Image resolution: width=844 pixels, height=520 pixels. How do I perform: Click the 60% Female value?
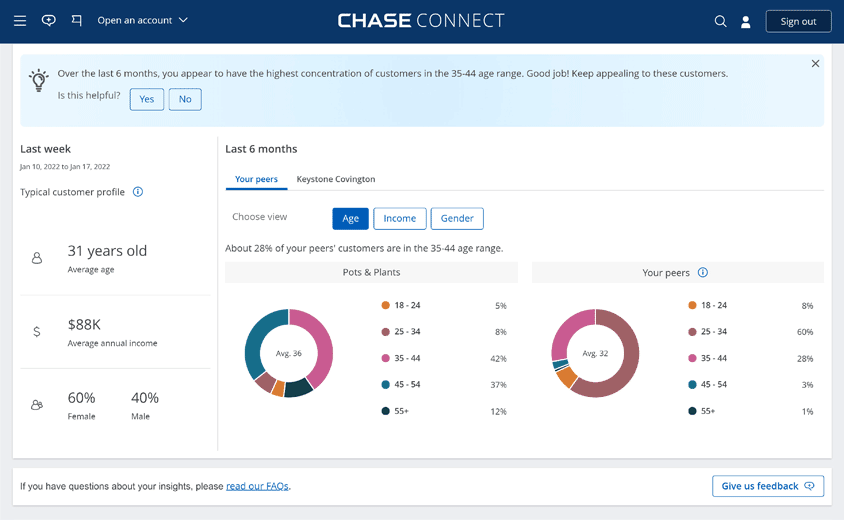[81, 398]
